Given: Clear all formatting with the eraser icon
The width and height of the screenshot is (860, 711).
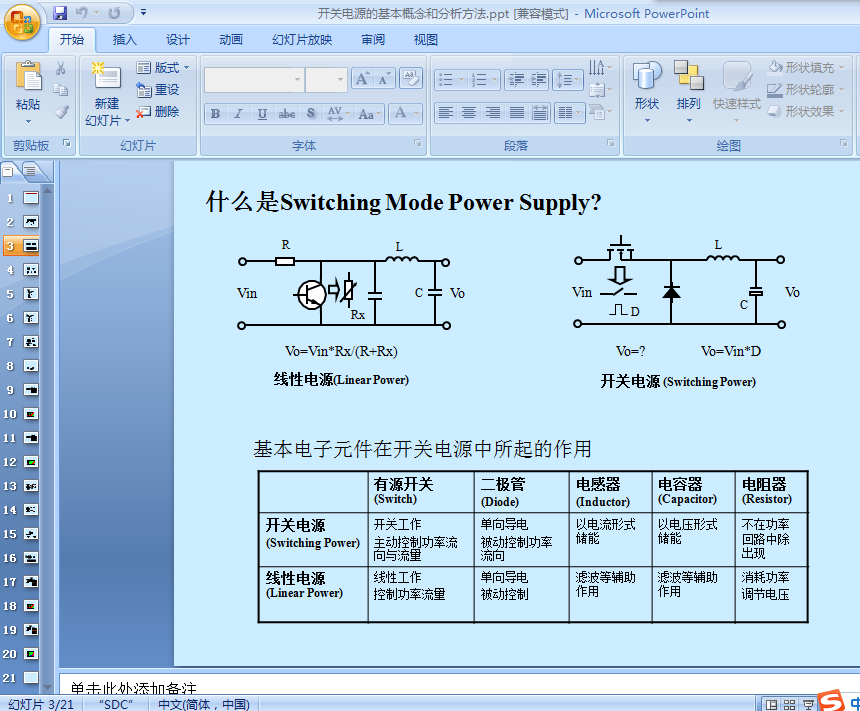Looking at the screenshot, I should pos(411,78).
